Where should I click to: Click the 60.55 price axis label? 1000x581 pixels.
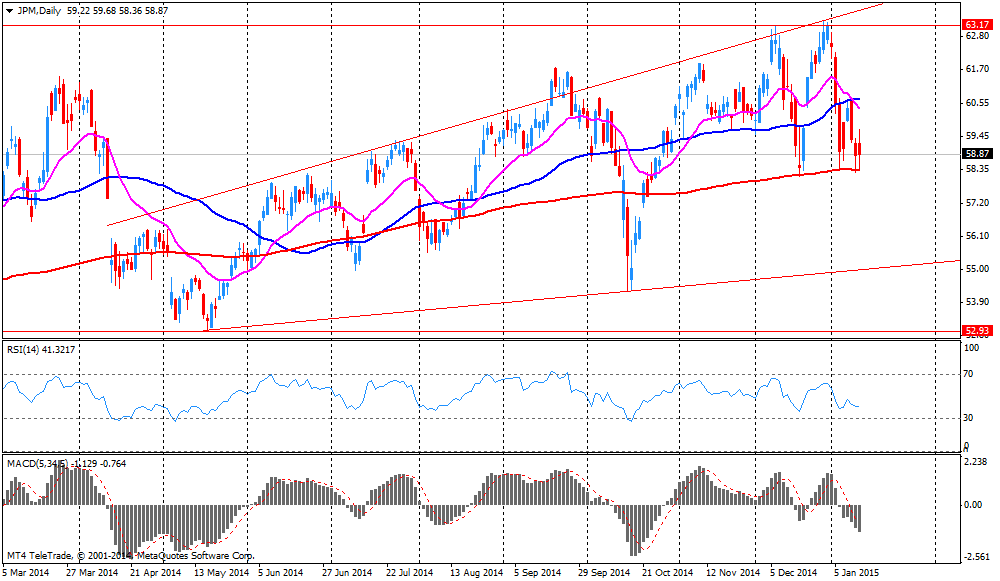(978, 103)
